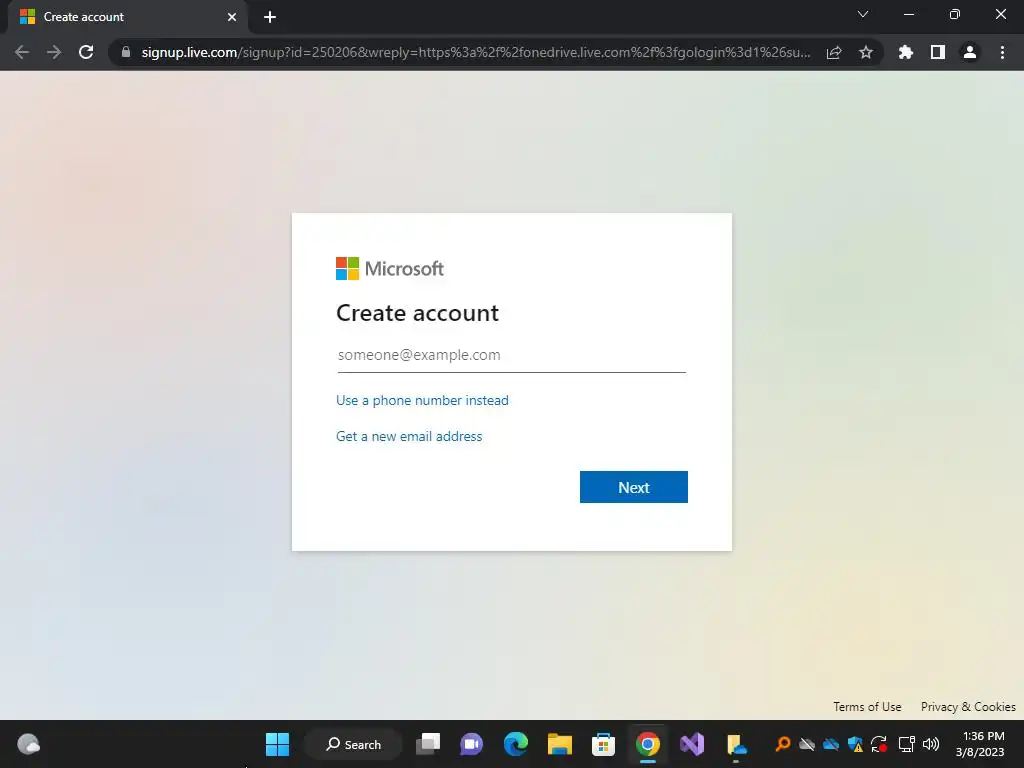Open the taskbar Search box
Image resolution: width=1024 pixels, height=768 pixels.
coord(353,744)
